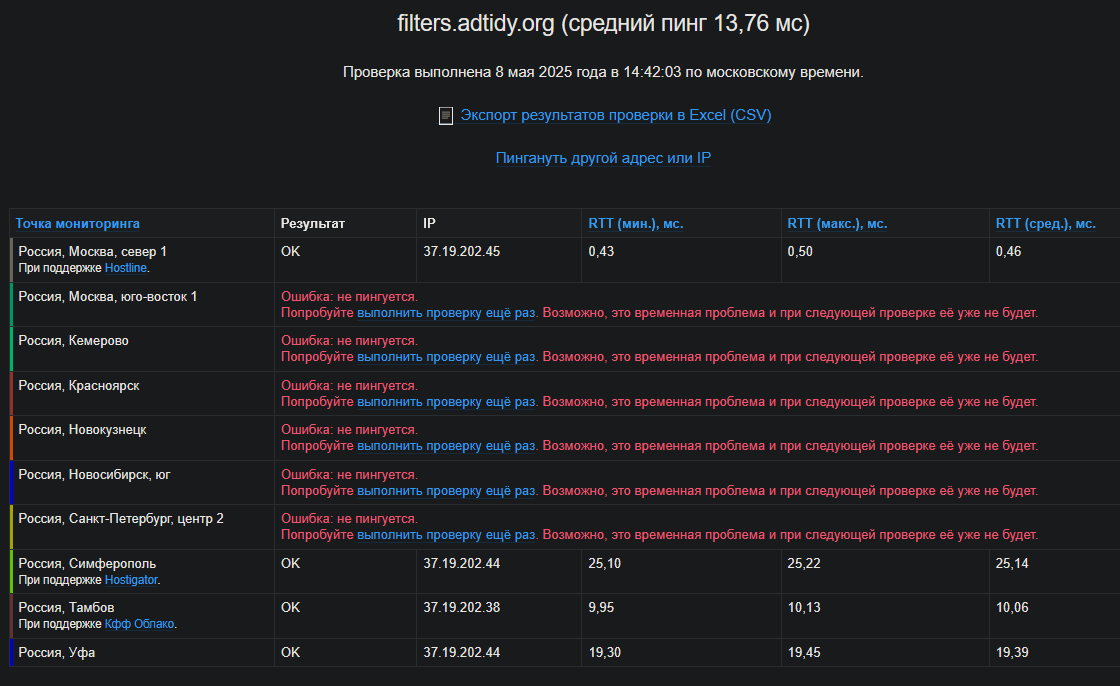Click the CSV export document icon

(446, 116)
